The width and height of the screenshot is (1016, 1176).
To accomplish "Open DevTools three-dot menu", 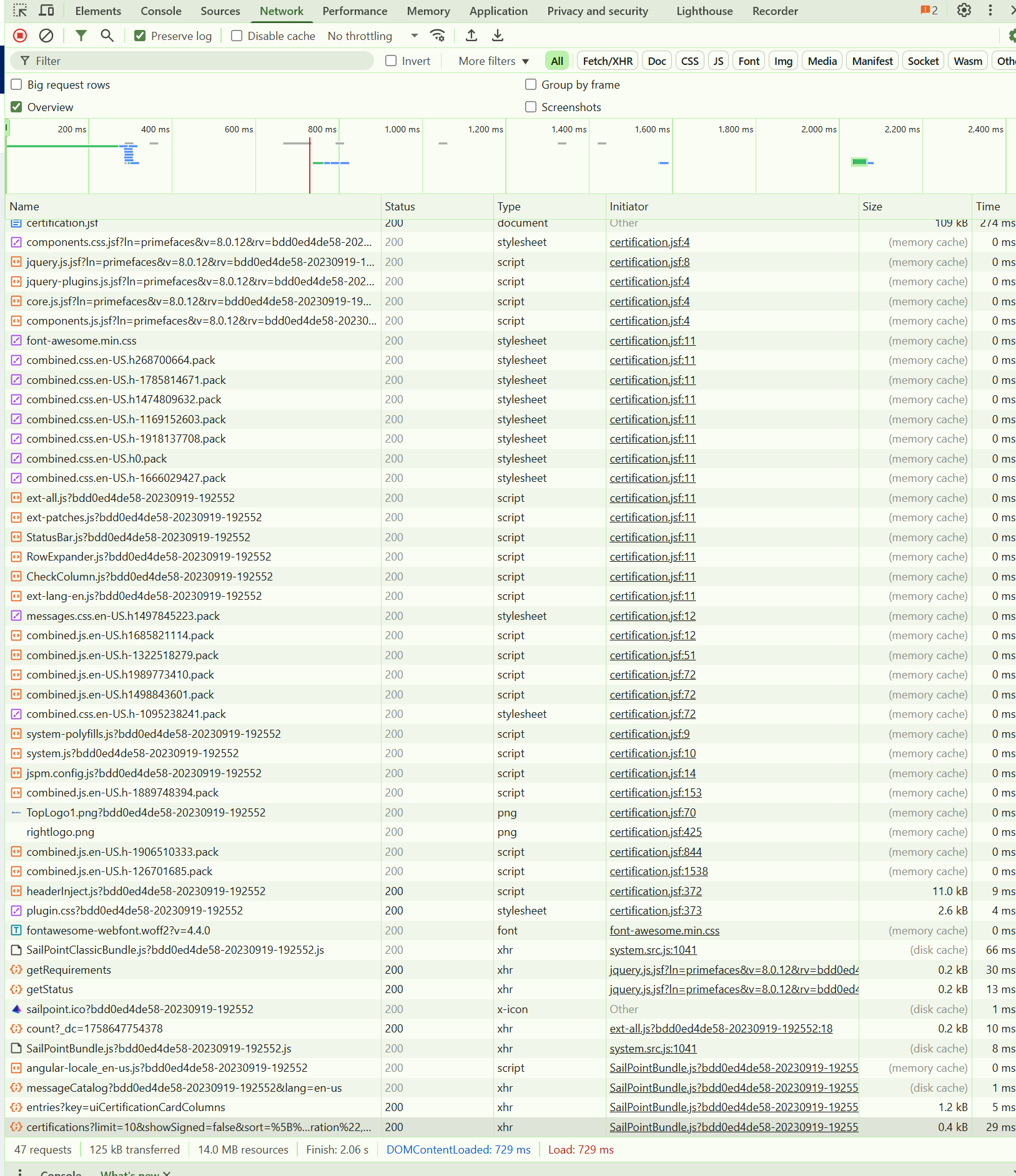I will (x=990, y=11).
